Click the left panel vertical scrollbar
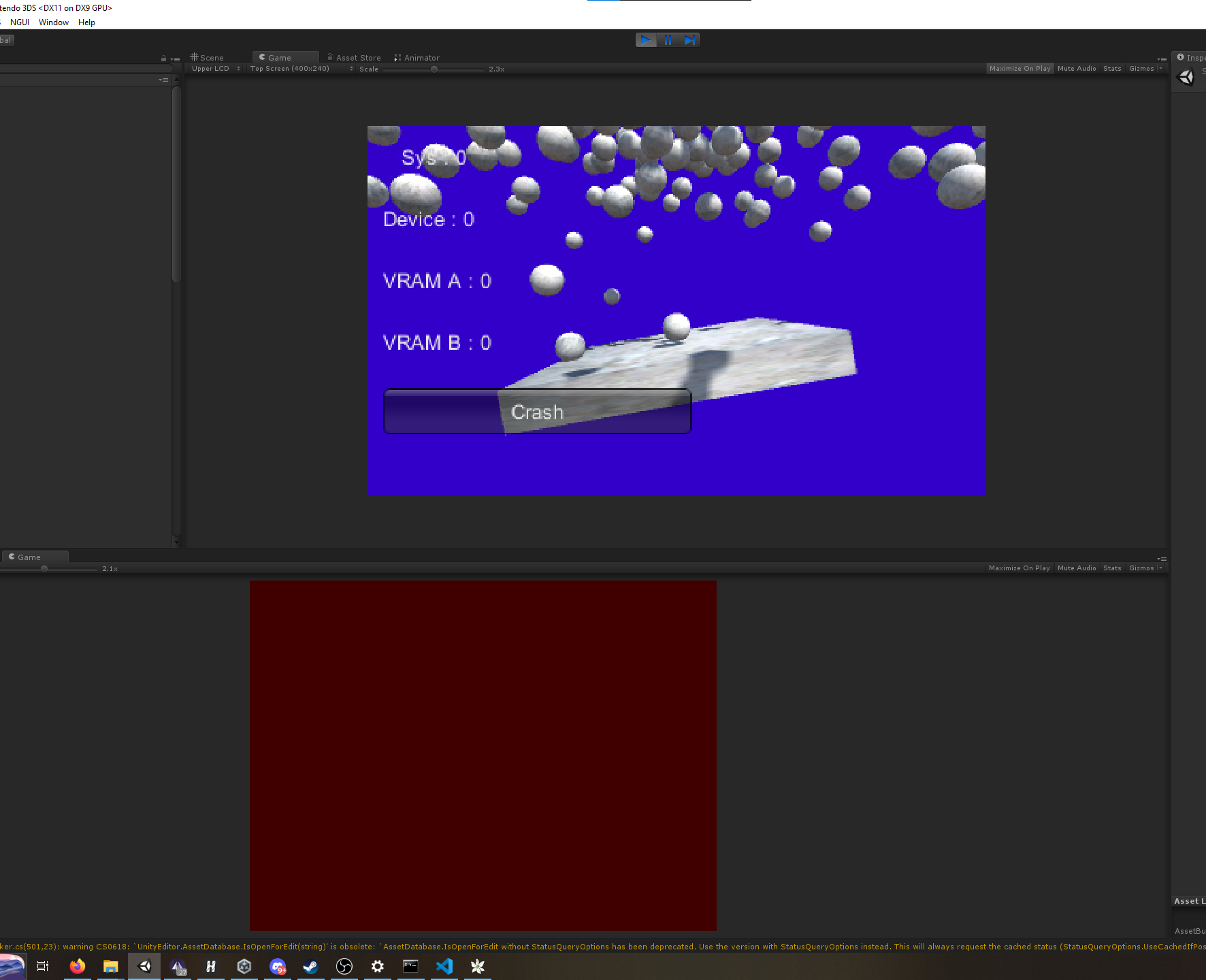The image size is (1206, 980). click(x=176, y=184)
